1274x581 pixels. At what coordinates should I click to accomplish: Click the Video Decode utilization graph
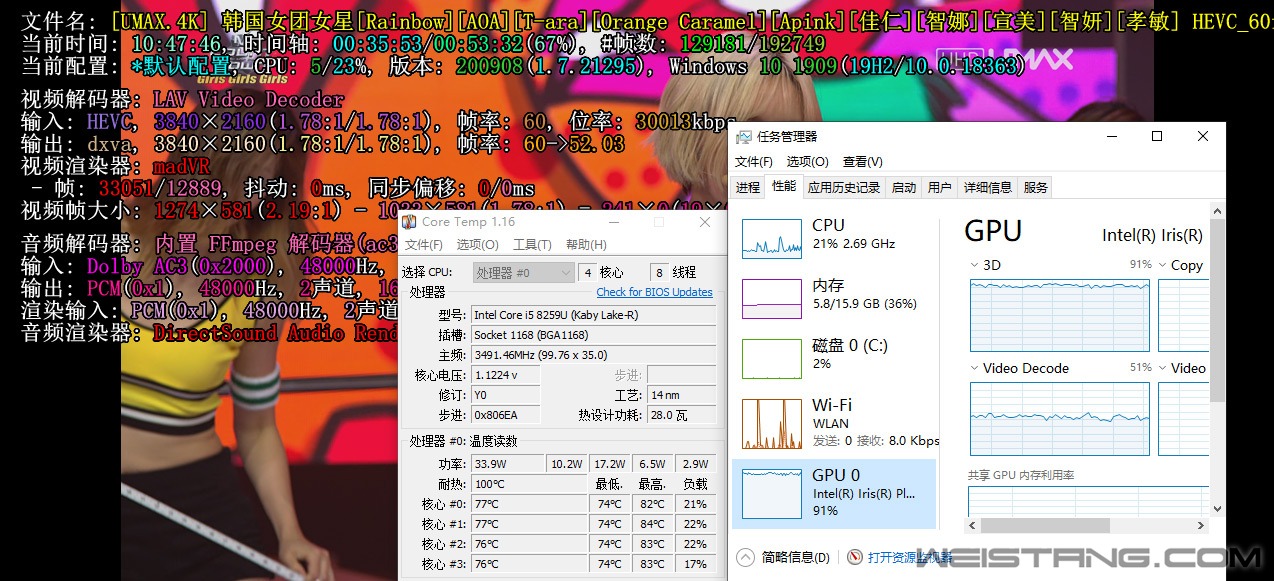tap(1059, 418)
